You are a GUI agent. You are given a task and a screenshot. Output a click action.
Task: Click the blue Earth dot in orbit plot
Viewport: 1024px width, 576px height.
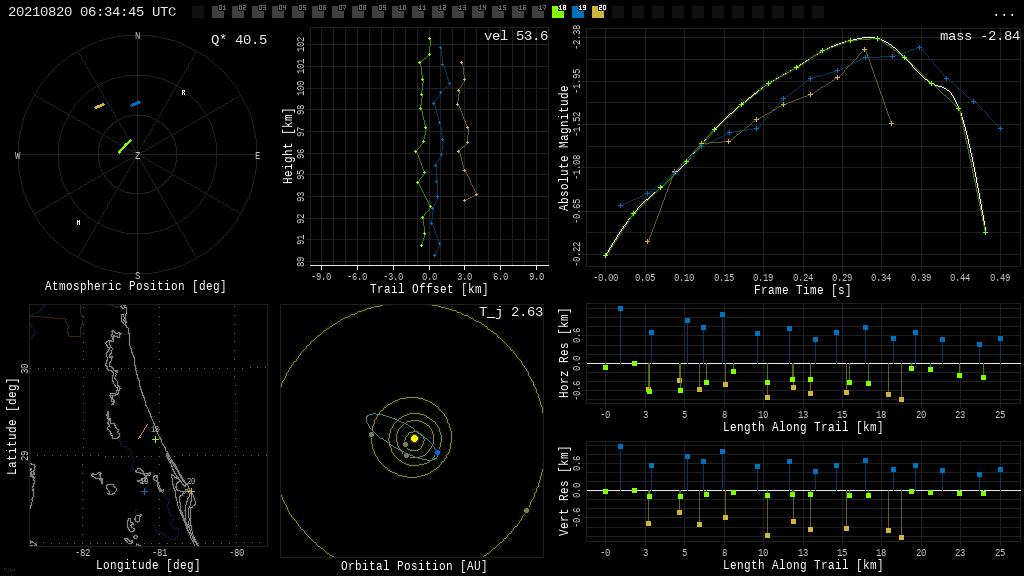pos(437,452)
